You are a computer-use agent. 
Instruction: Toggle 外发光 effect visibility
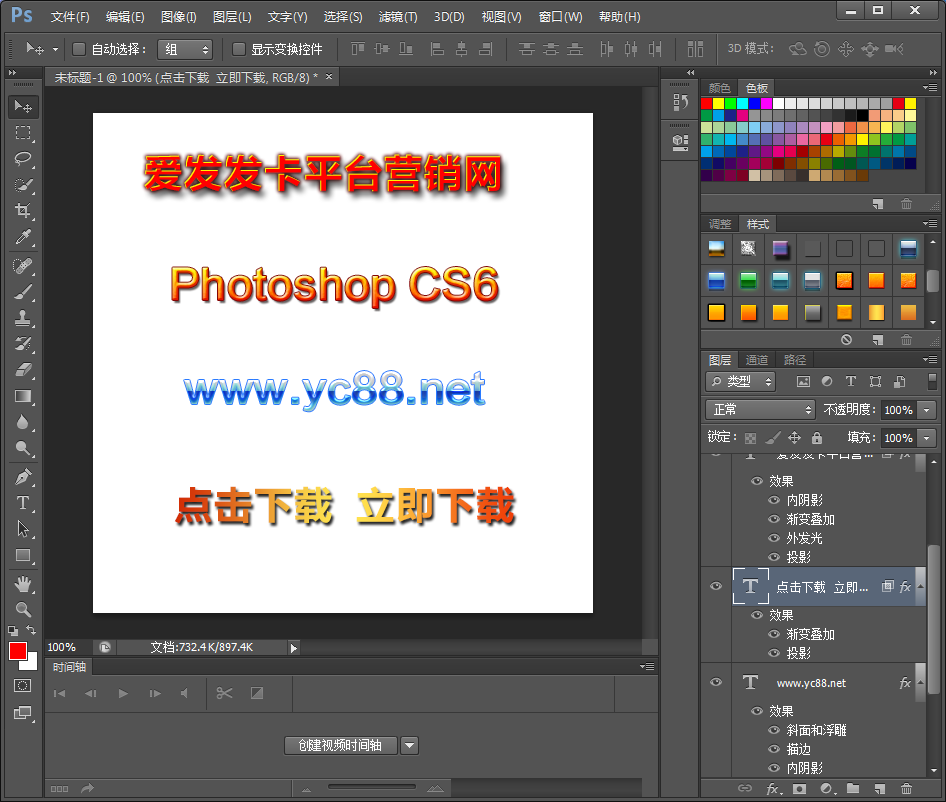pyautogui.click(x=774, y=538)
